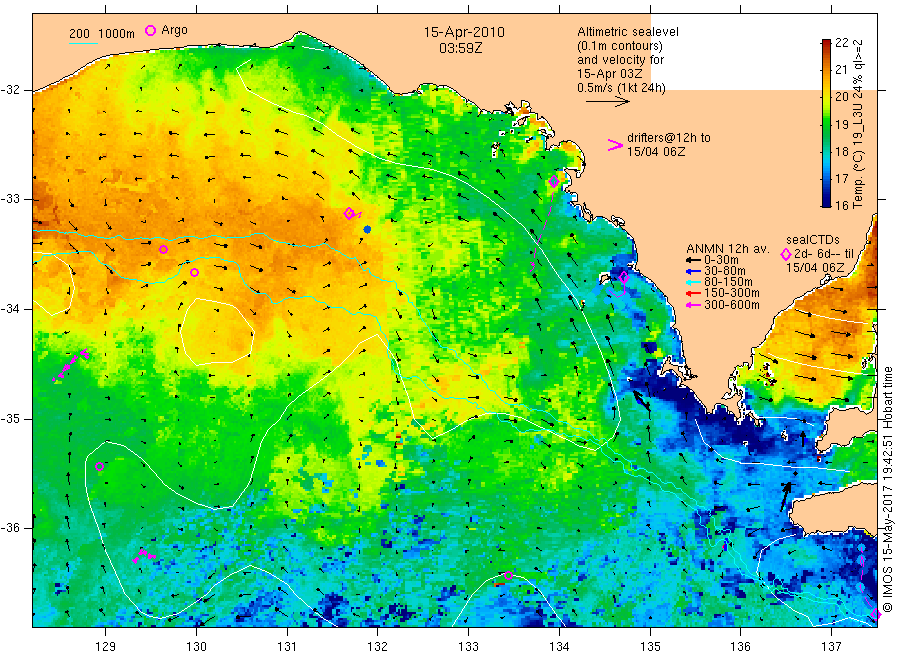Click the Argo circle near 129.6E, -33.5

(x=164, y=250)
